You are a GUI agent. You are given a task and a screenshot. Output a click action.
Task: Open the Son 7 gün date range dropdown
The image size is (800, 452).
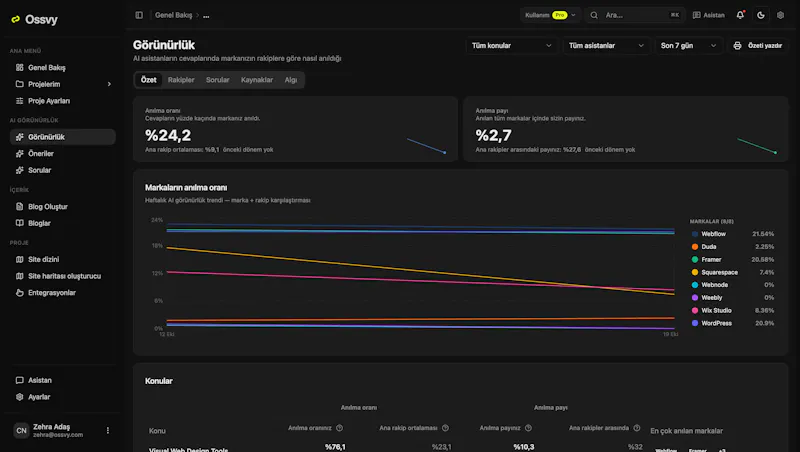(x=688, y=45)
